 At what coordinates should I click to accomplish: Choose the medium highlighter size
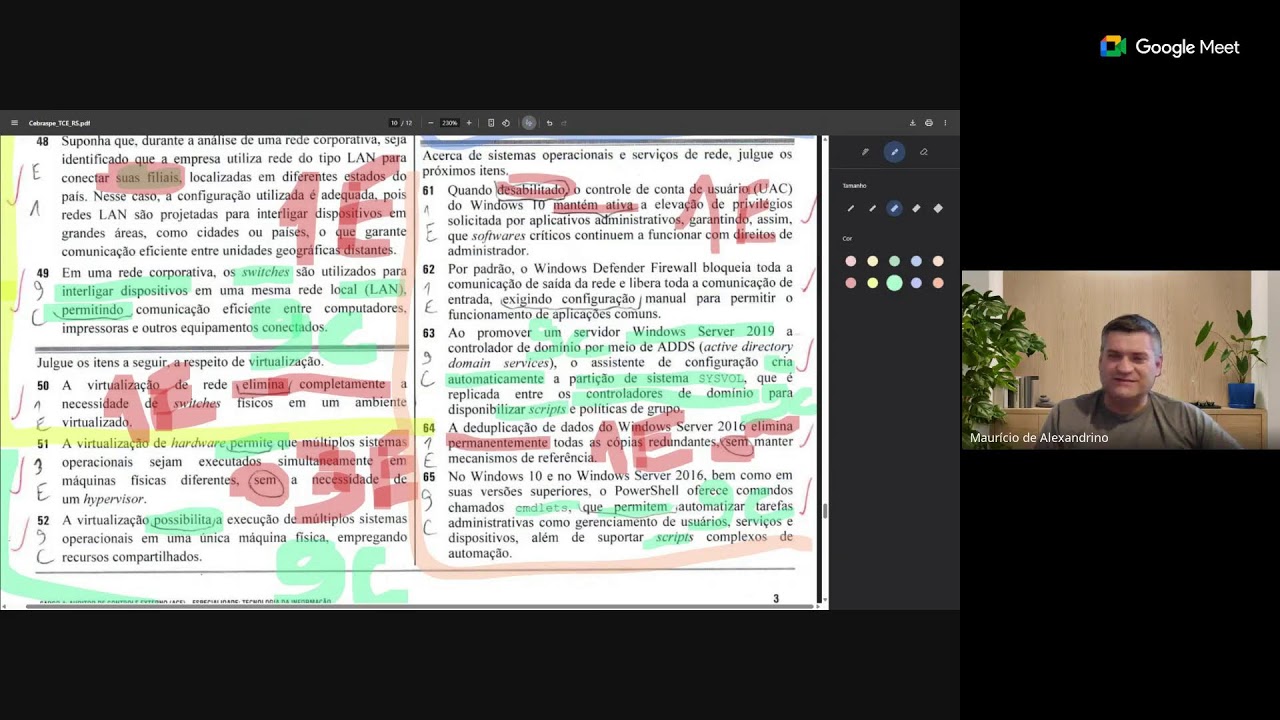[894, 208]
